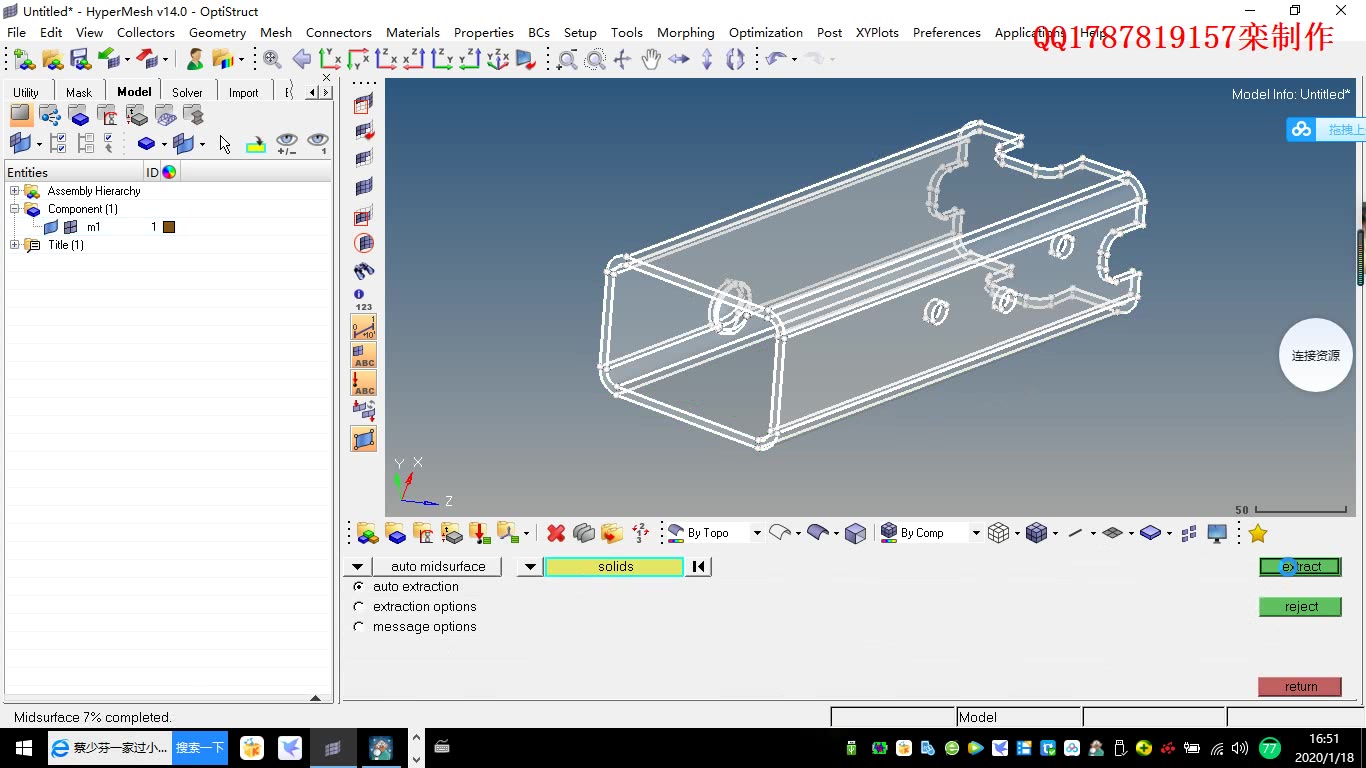Select the distance measure tool icon
This screenshot has height=768, width=1366.
coord(362,325)
